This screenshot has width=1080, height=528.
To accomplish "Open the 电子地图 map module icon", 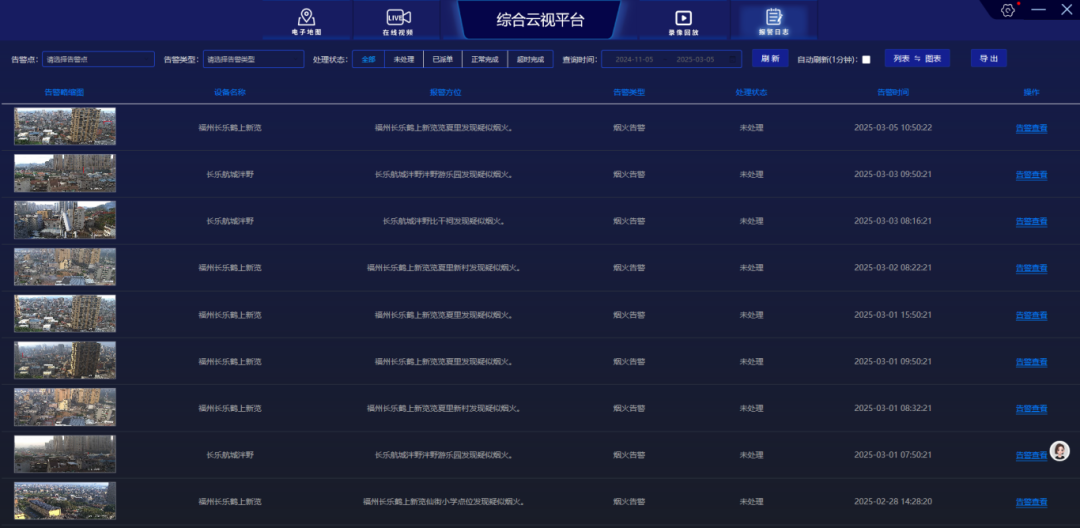I will click(306, 20).
